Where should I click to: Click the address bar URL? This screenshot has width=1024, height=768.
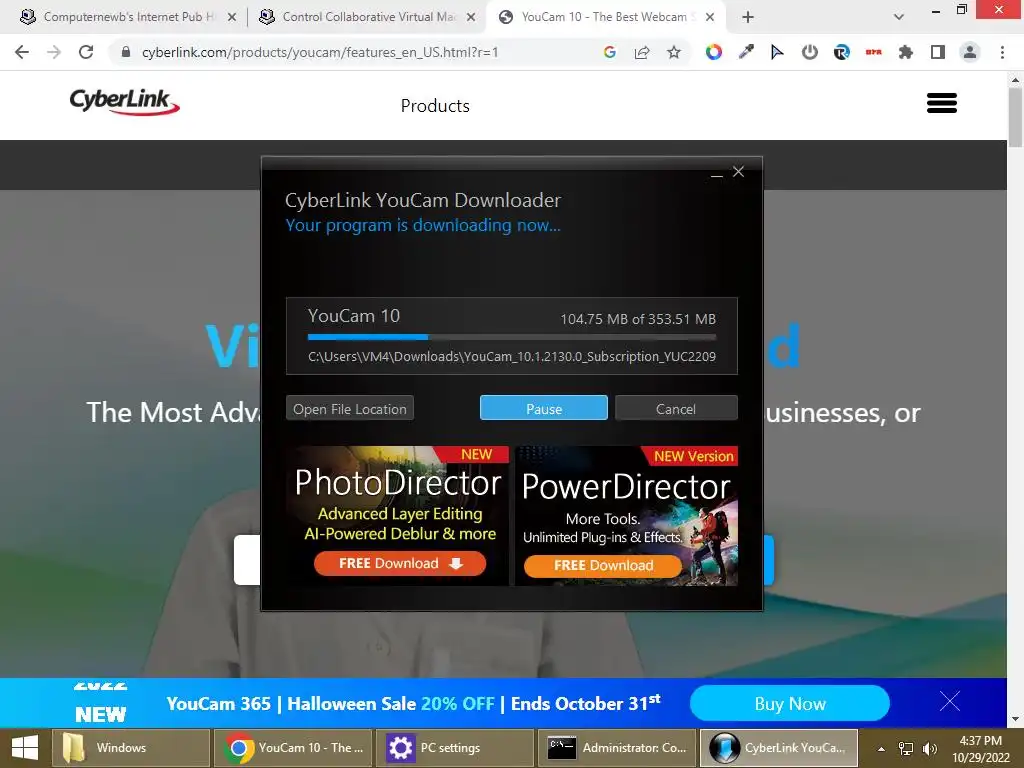320,52
